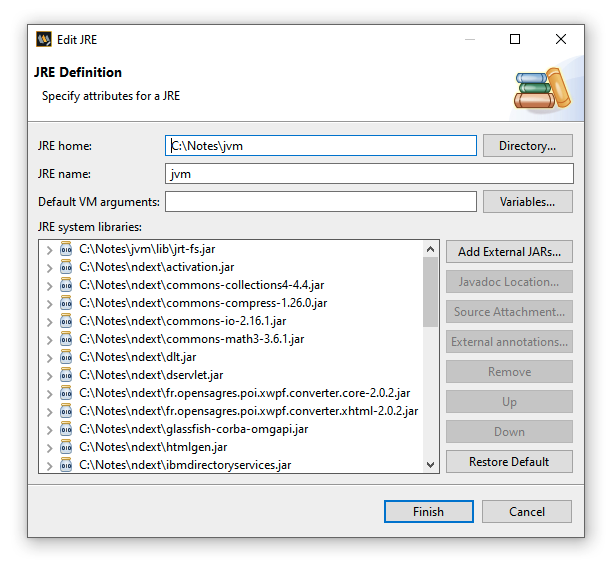Select the xwpf.converter.xhtml-2.0.2.jar library

pyautogui.click(x=248, y=411)
